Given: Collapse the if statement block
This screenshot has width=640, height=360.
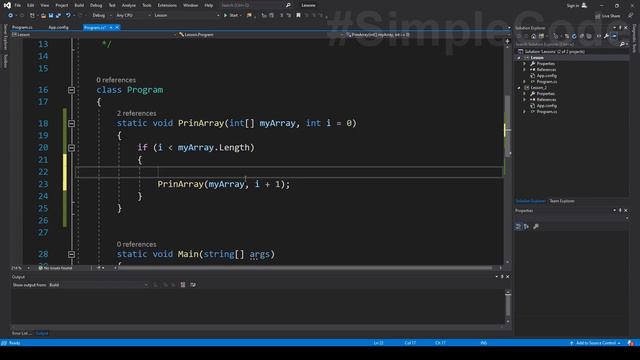Looking at the screenshot, I should 71,147.
